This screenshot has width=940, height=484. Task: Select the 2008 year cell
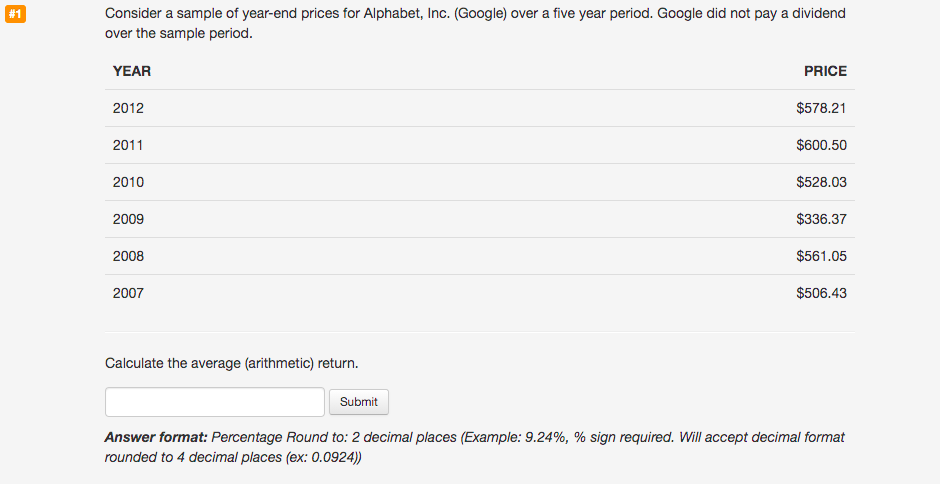[128, 256]
